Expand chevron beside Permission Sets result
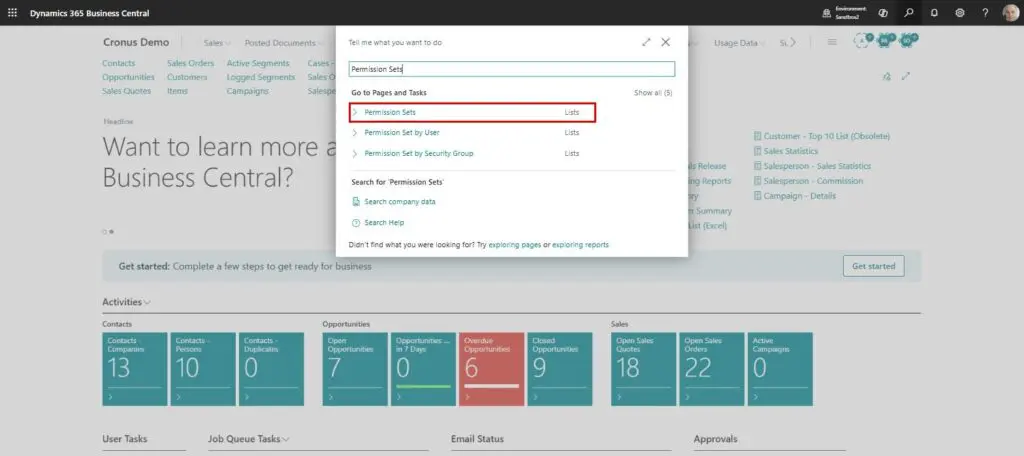 pyautogui.click(x=355, y=112)
